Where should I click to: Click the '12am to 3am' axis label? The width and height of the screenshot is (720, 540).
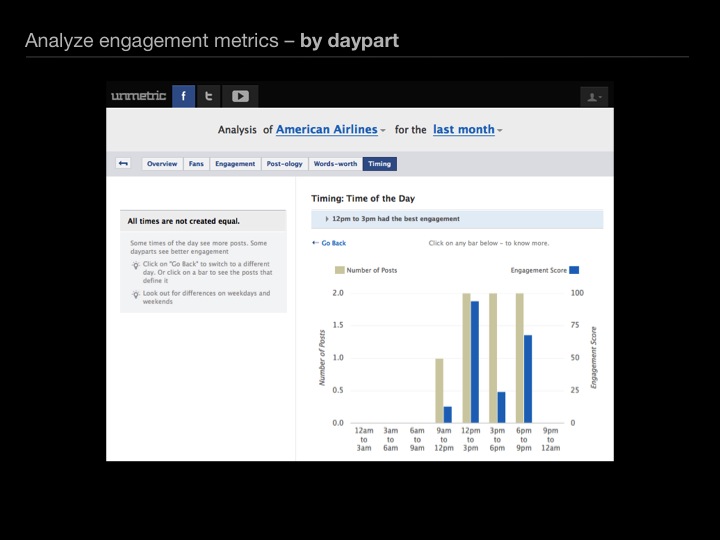pyautogui.click(x=364, y=439)
